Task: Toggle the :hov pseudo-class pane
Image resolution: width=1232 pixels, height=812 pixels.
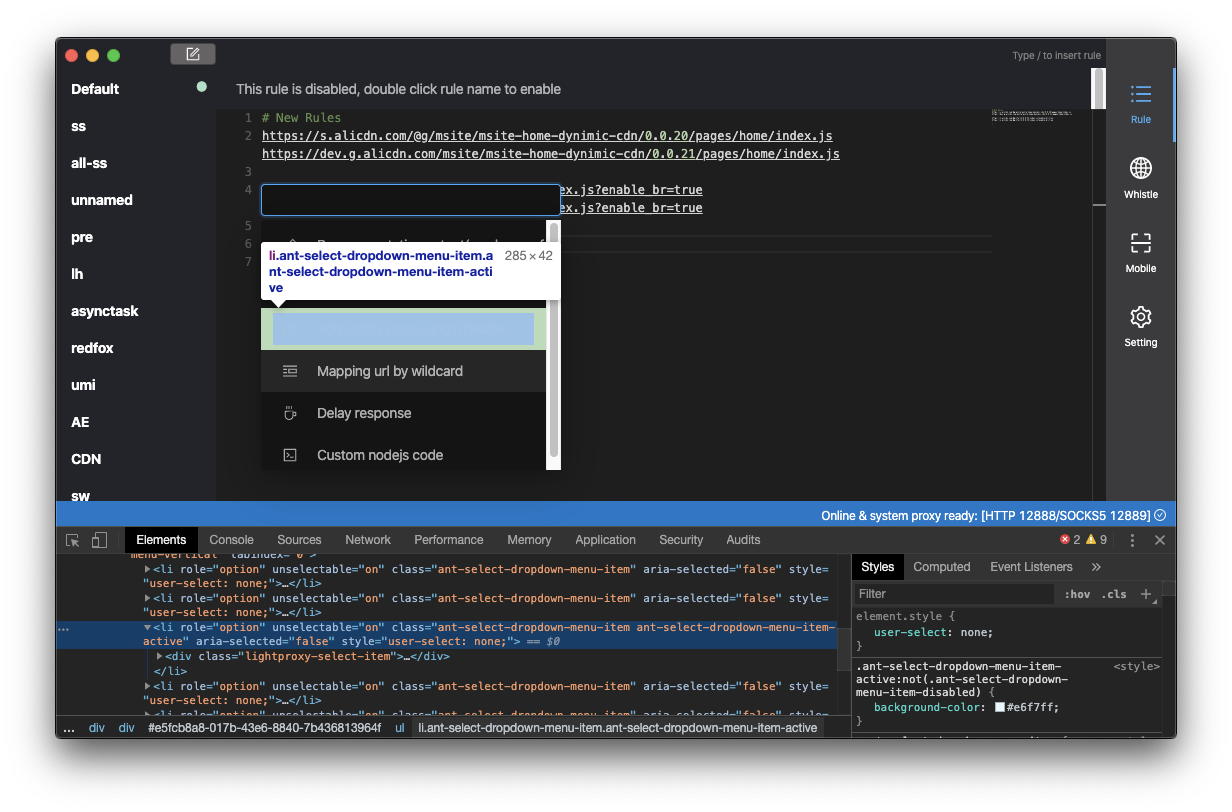Action: pyautogui.click(x=1077, y=593)
